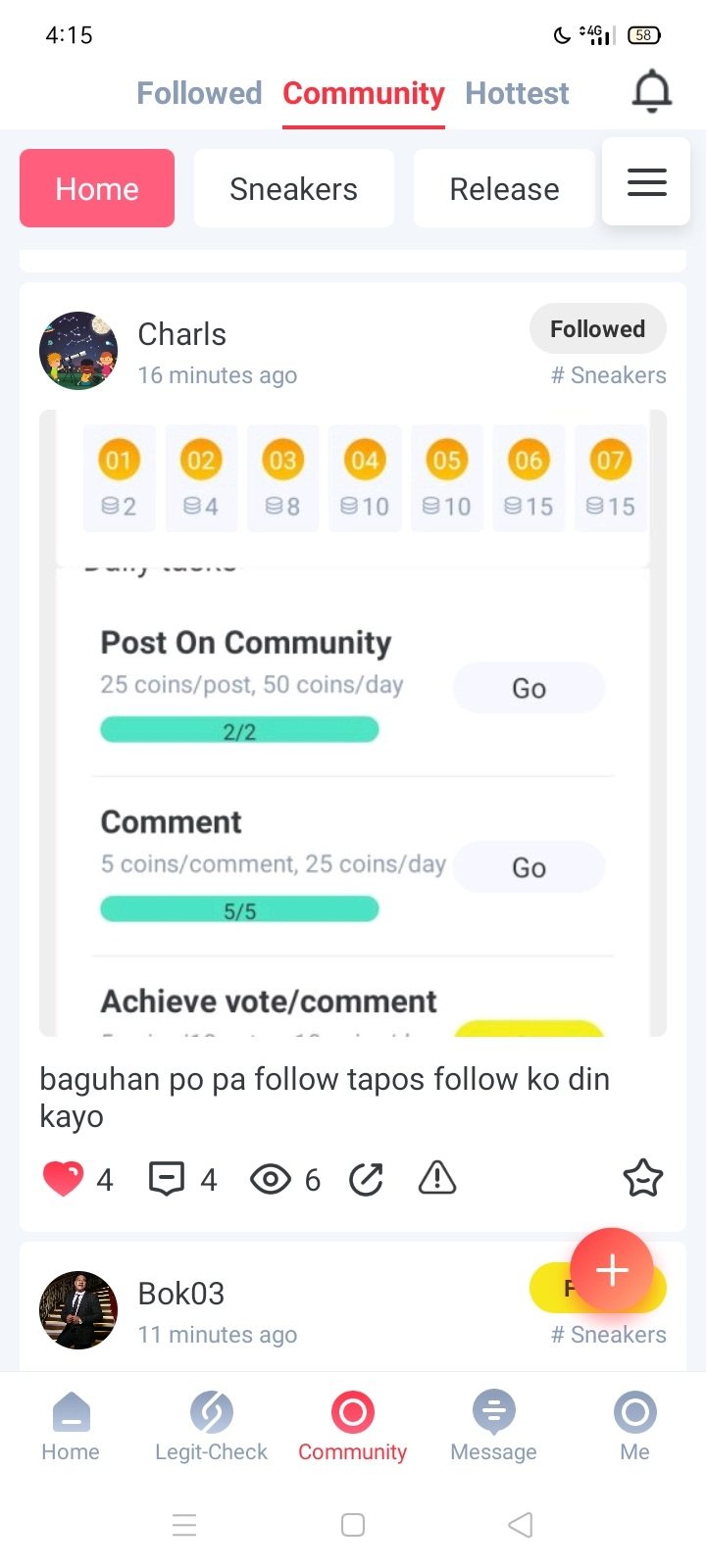Select the Release category
This screenshot has width=706, height=1568.
coord(504,188)
